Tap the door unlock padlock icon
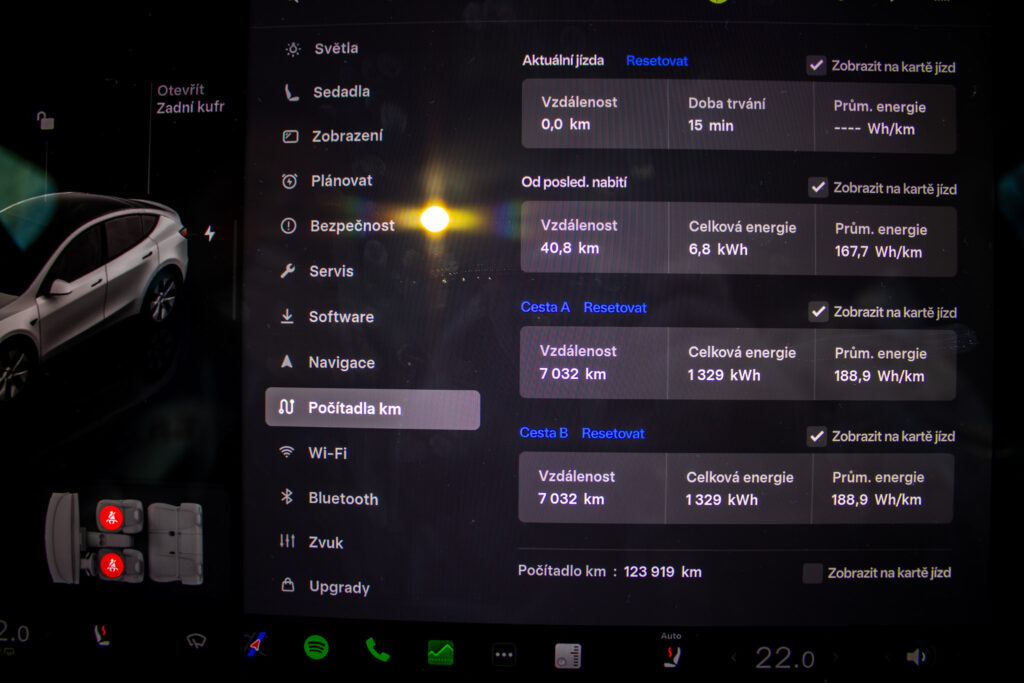This screenshot has height=683, width=1024. (x=45, y=121)
